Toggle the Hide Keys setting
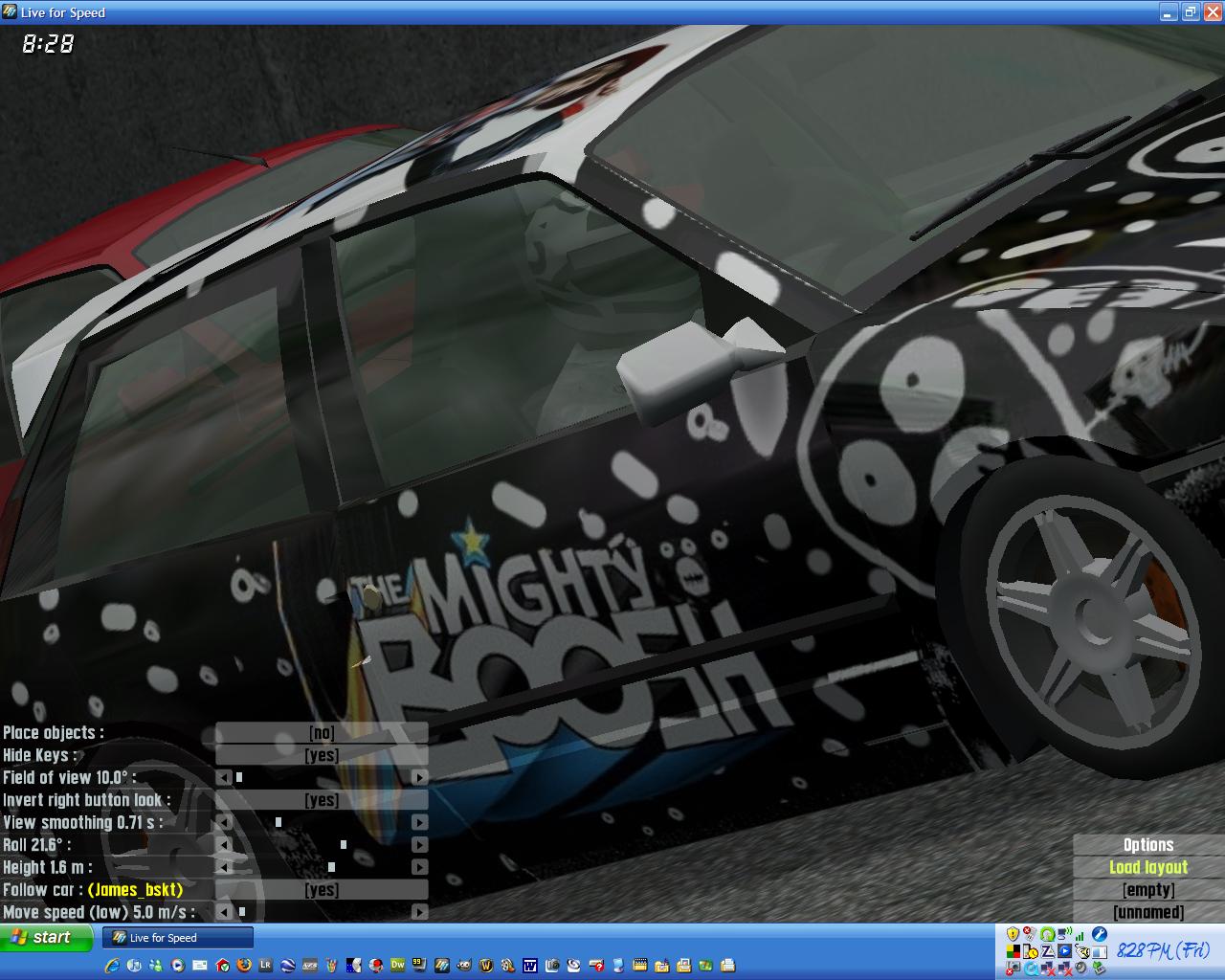1225x980 pixels. click(x=322, y=755)
